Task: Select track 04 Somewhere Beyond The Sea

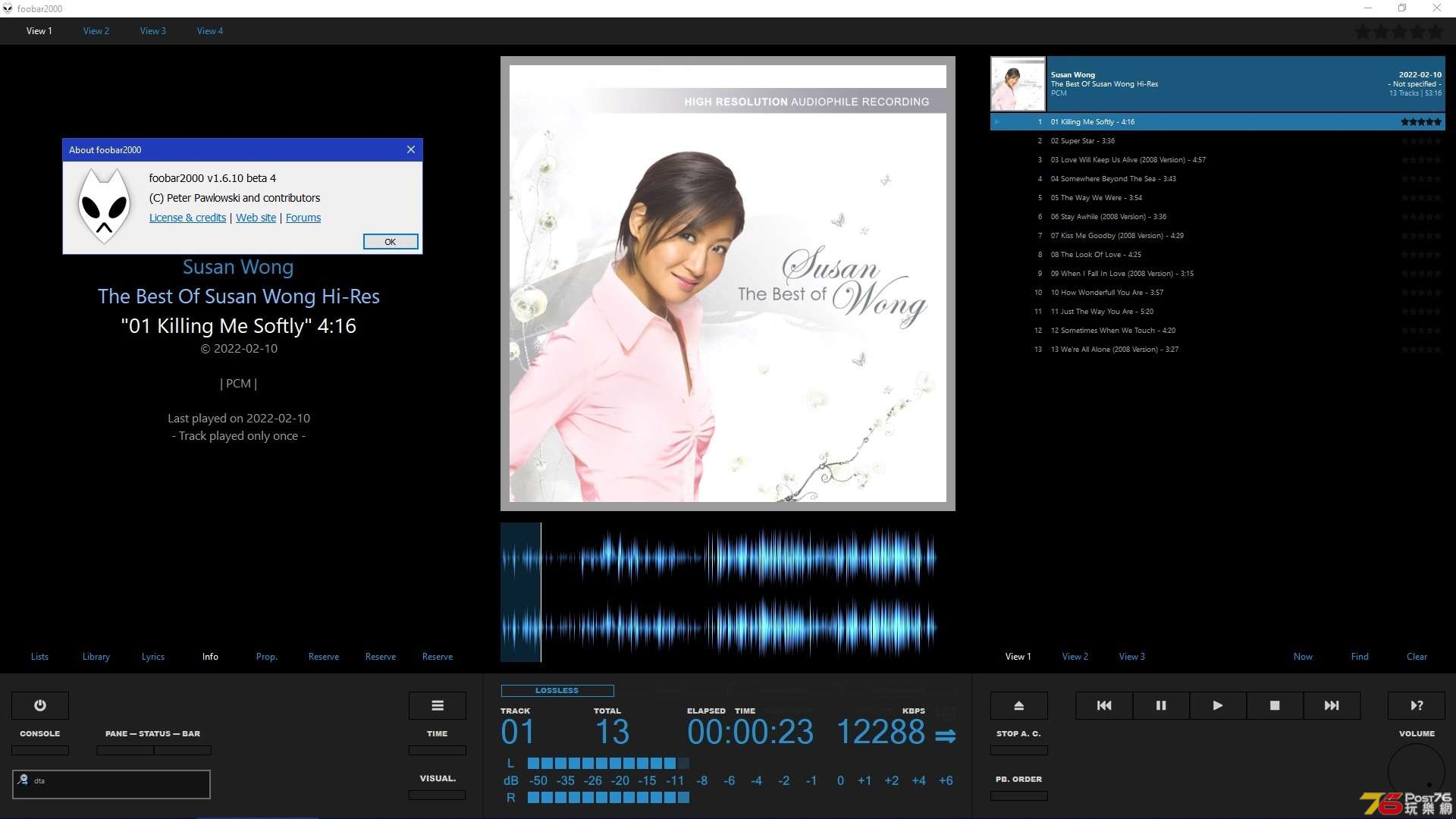Action: click(x=1218, y=179)
